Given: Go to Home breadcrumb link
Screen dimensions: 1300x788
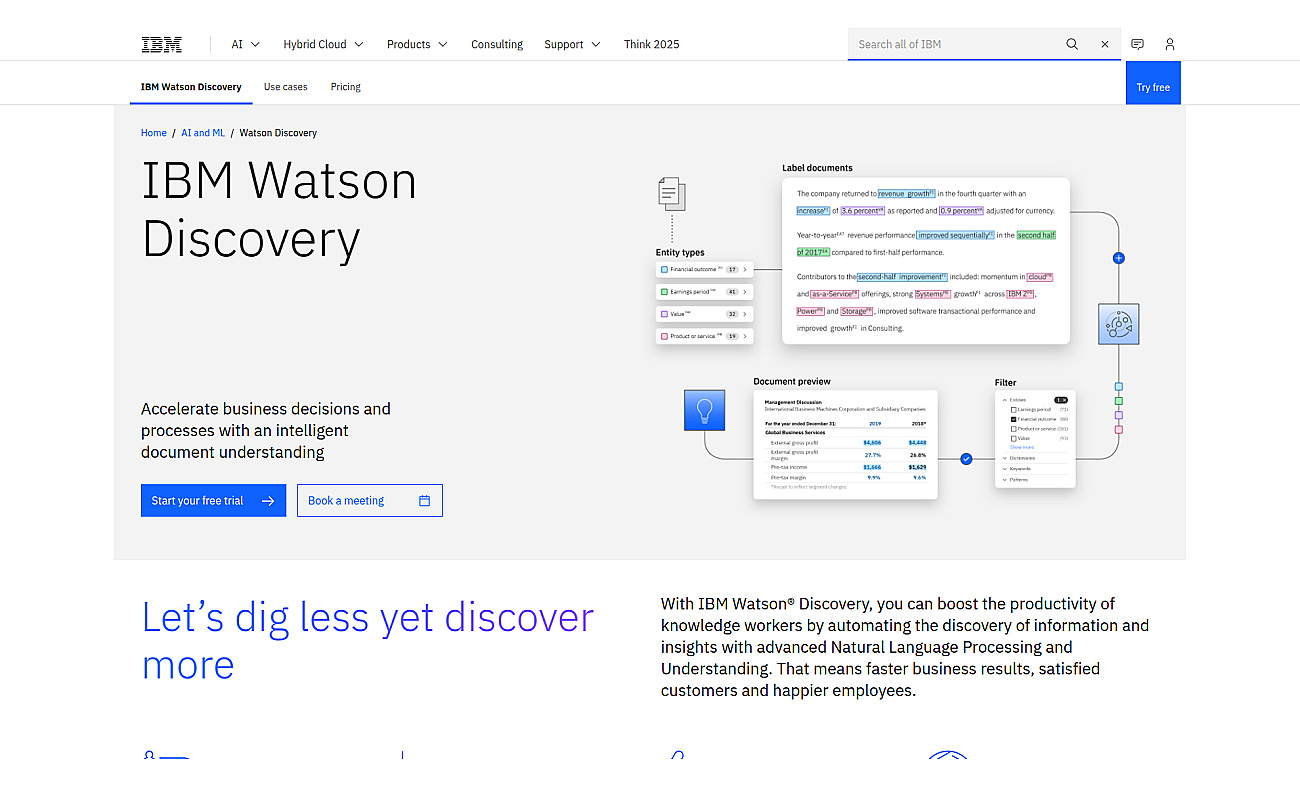Looking at the screenshot, I should pos(154,133).
